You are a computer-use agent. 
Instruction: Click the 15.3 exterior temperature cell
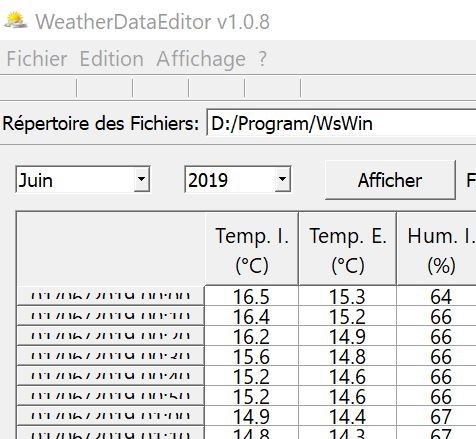(x=347, y=296)
